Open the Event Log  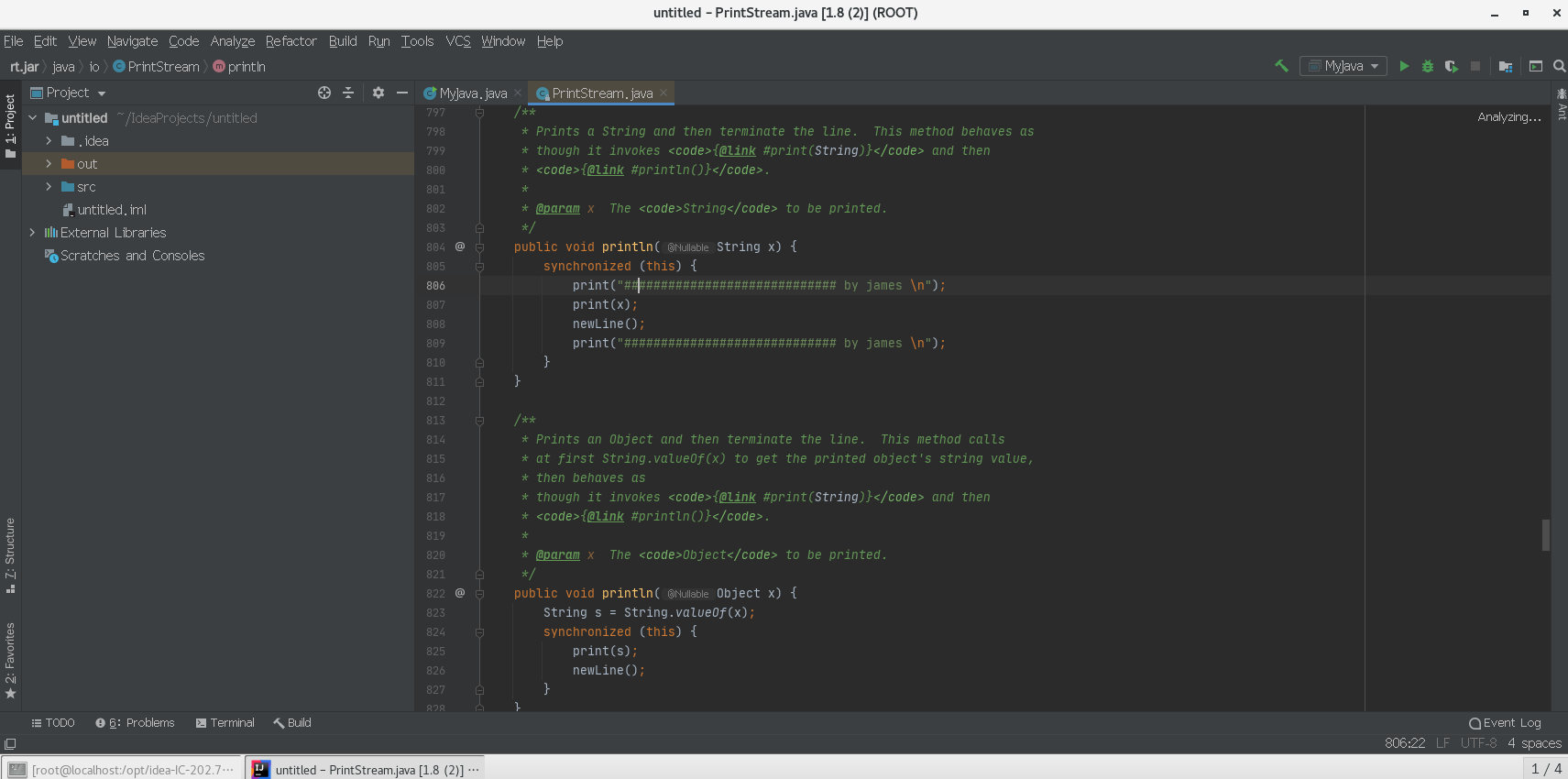(1505, 723)
